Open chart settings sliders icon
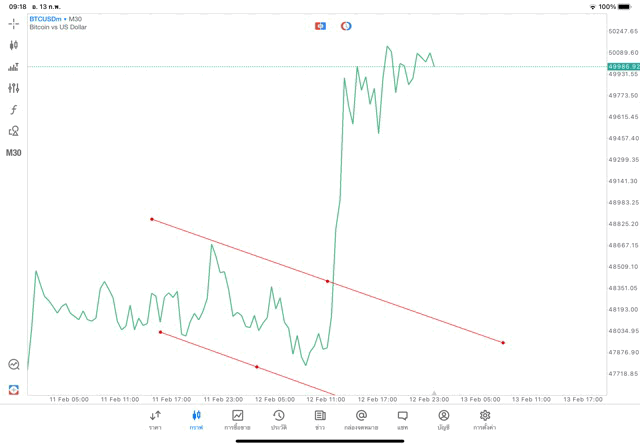Viewport: 640px width, 447px height. 14,88
